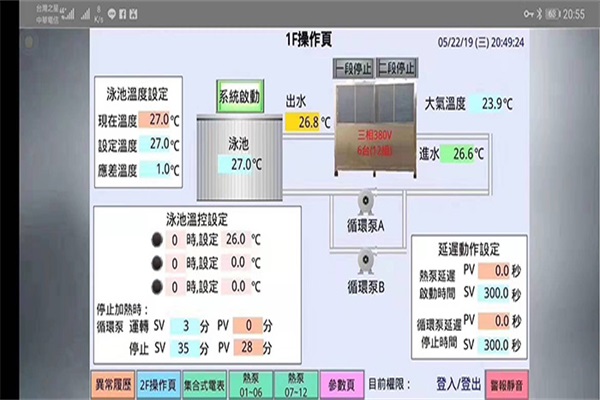The image size is (600, 400).
Task: Switch to the 2F操作頁 page
Action: 158,385
